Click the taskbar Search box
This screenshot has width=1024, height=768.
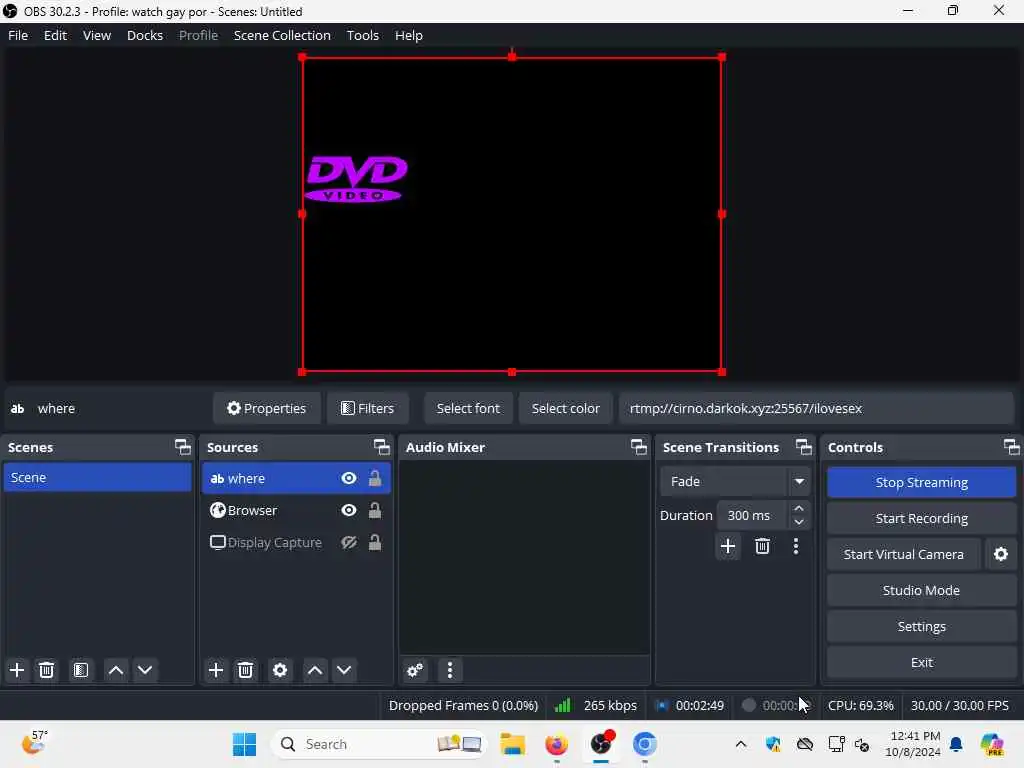pos(378,744)
